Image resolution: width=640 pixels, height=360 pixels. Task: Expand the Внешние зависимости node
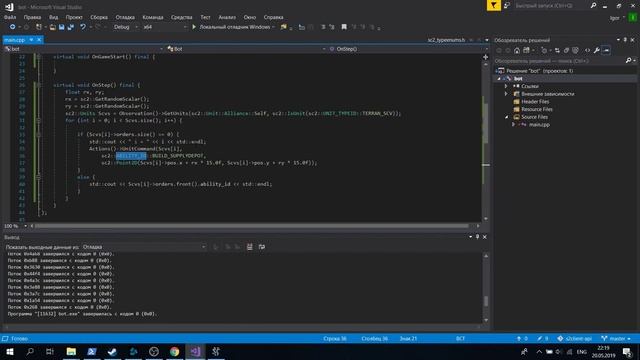click(x=506, y=94)
